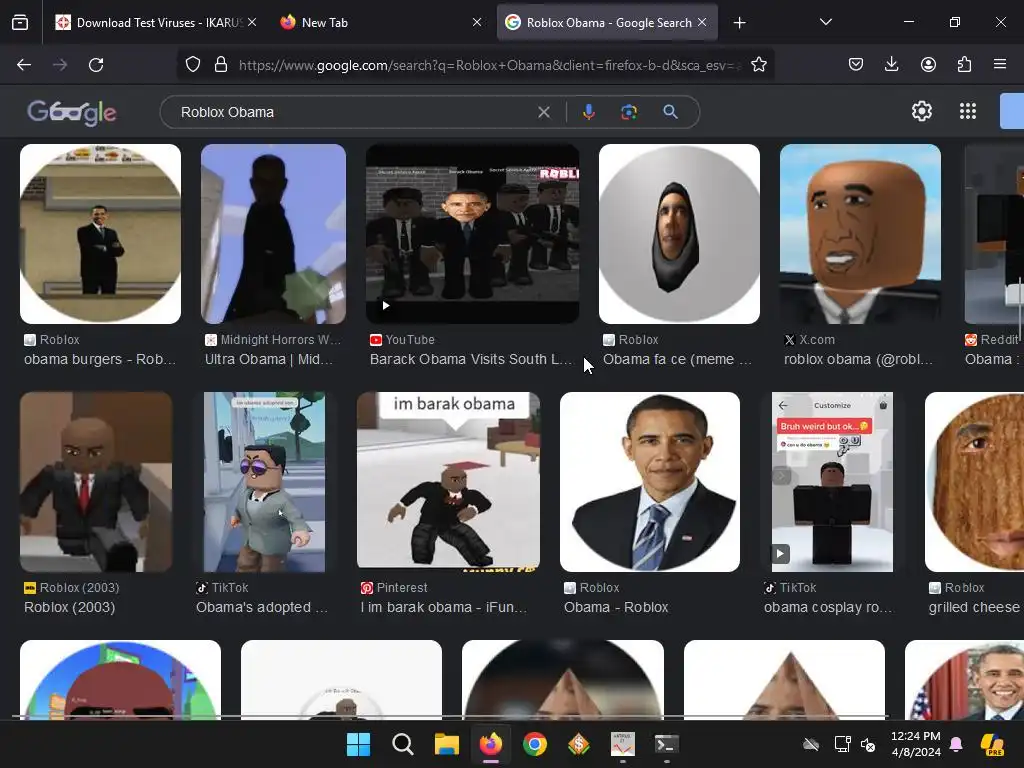Launch Google Chrome from taskbar
The image size is (1024, 768).
535,744
